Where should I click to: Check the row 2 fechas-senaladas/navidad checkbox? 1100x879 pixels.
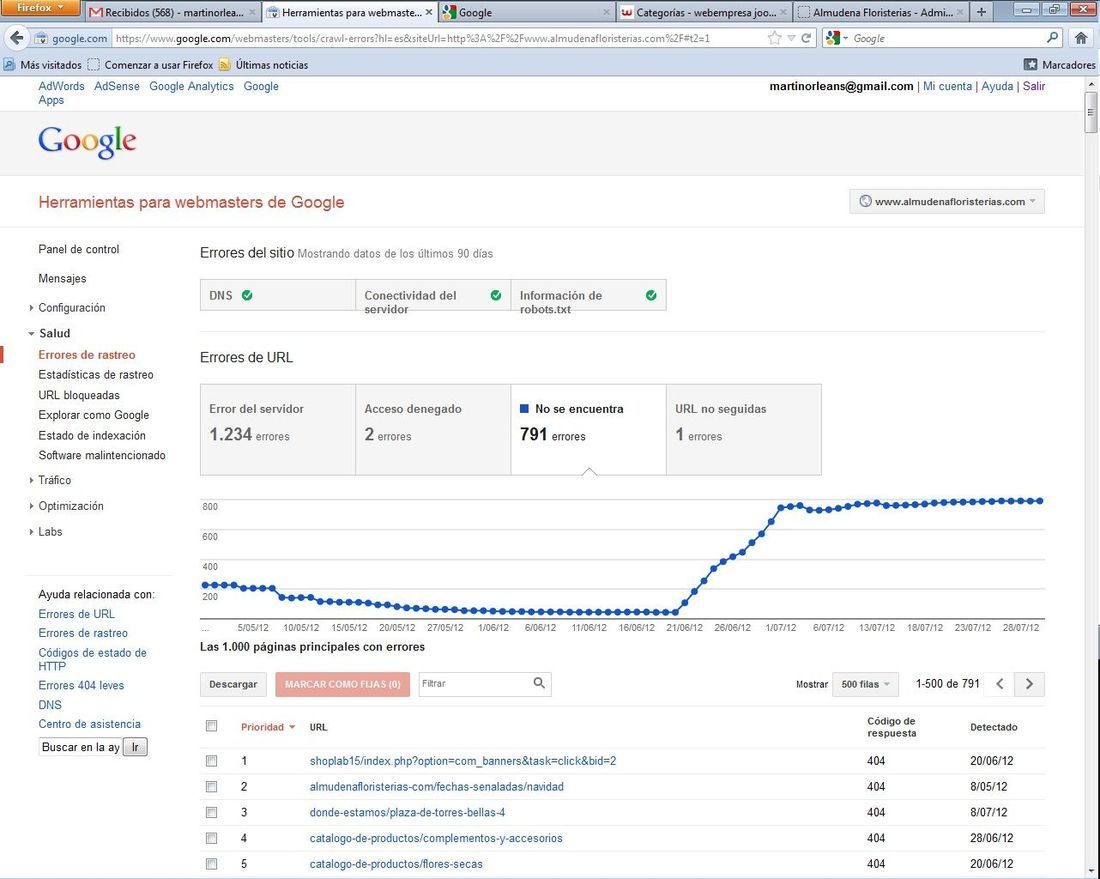pos(211,786)
